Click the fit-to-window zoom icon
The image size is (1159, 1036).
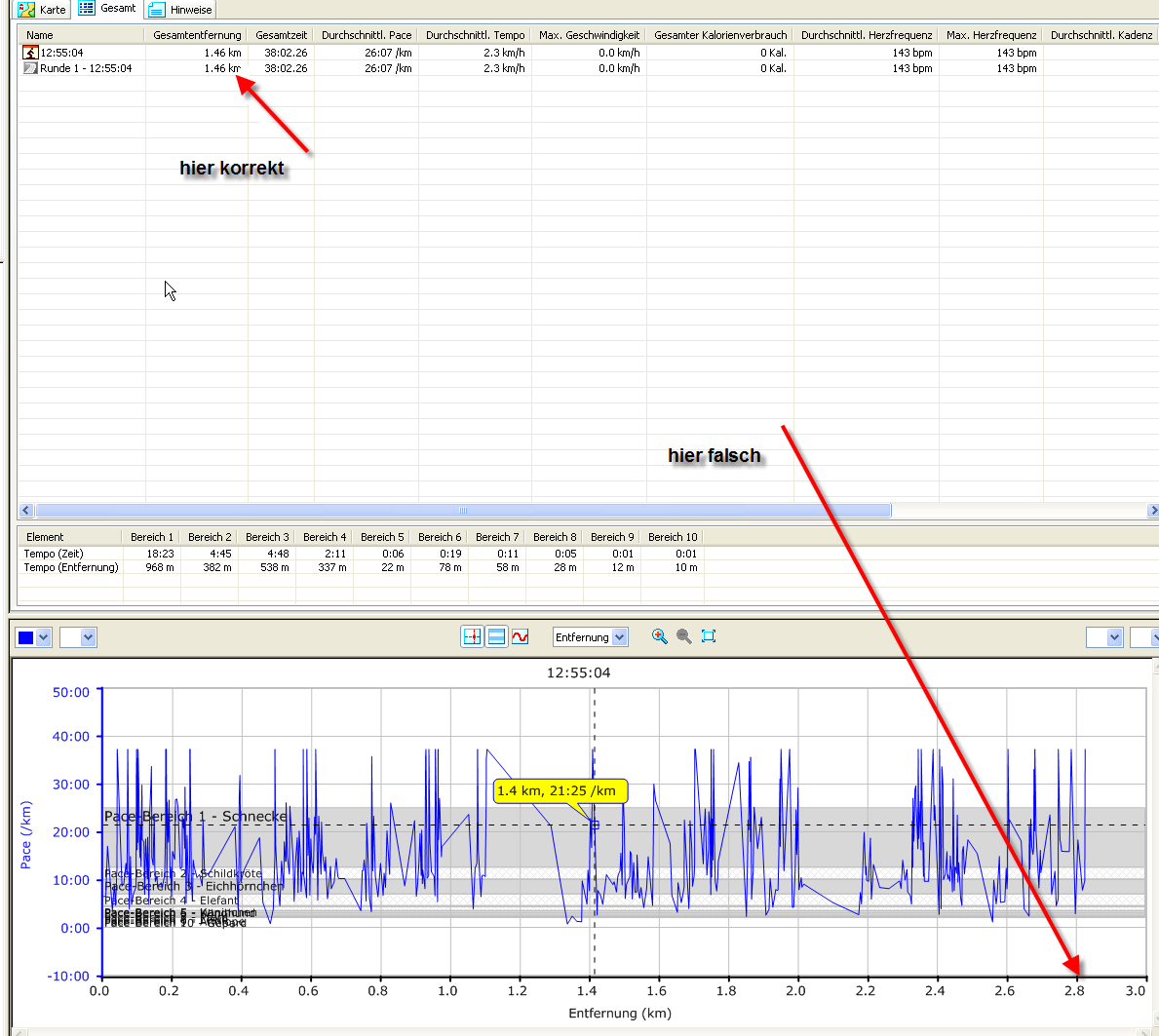(709, 636)
